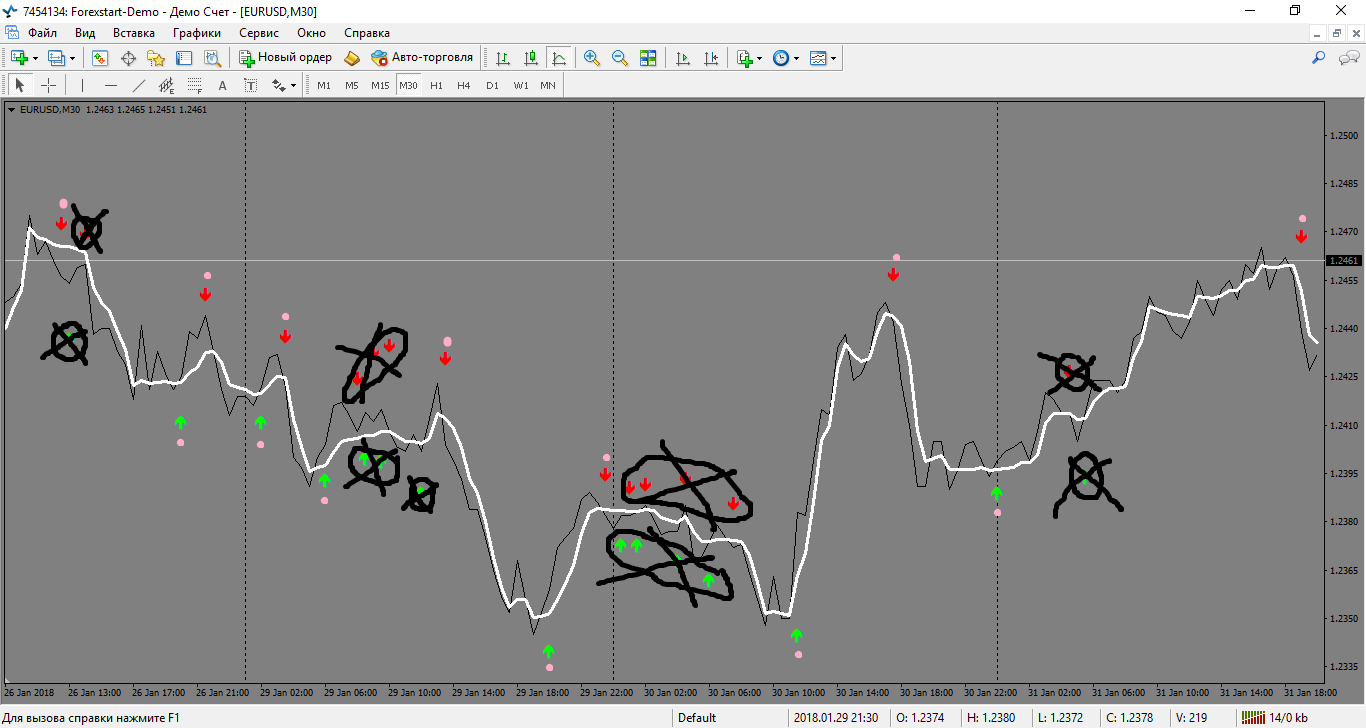
Task: Toggle chart shift icon
Action: [711, 58]
